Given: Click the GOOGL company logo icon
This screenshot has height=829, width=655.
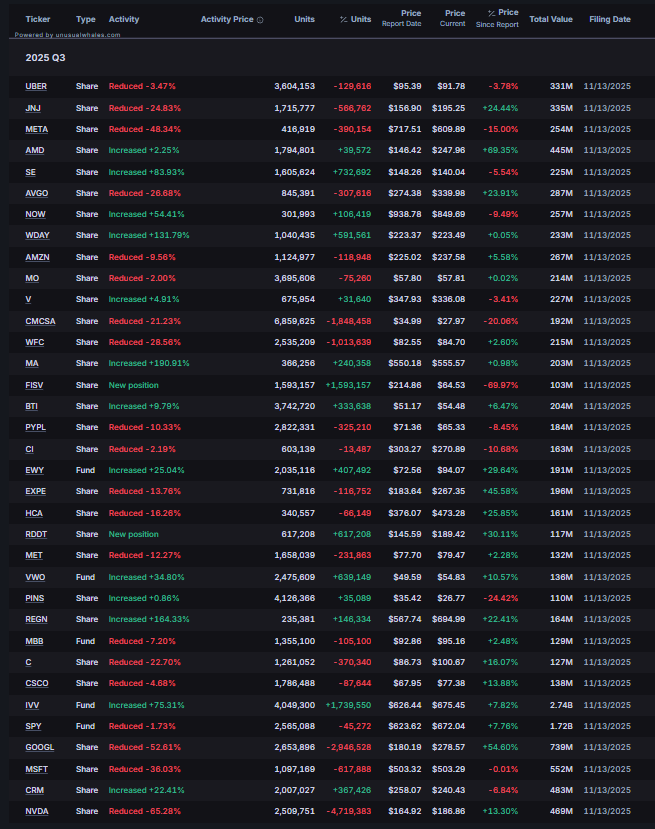Looking at the screenshot, I should coord(16,746).
